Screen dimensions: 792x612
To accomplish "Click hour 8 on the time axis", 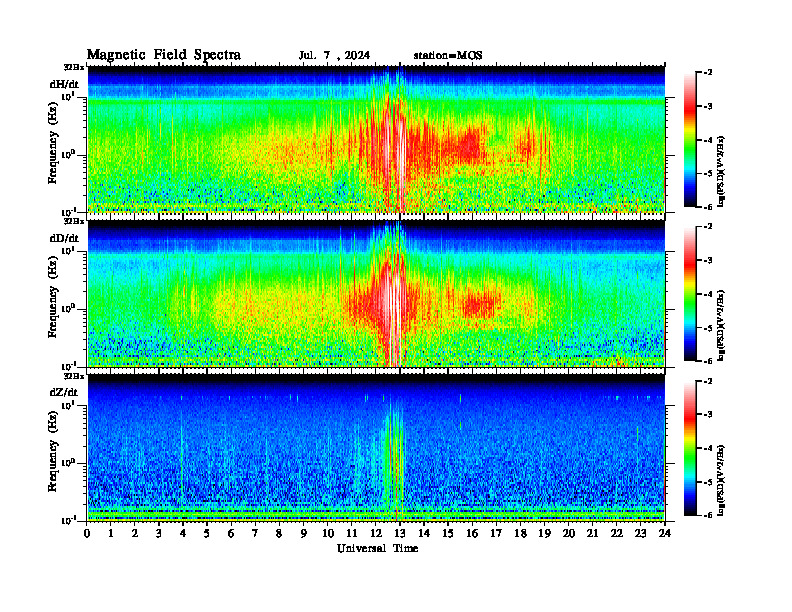I will point(279,533).
